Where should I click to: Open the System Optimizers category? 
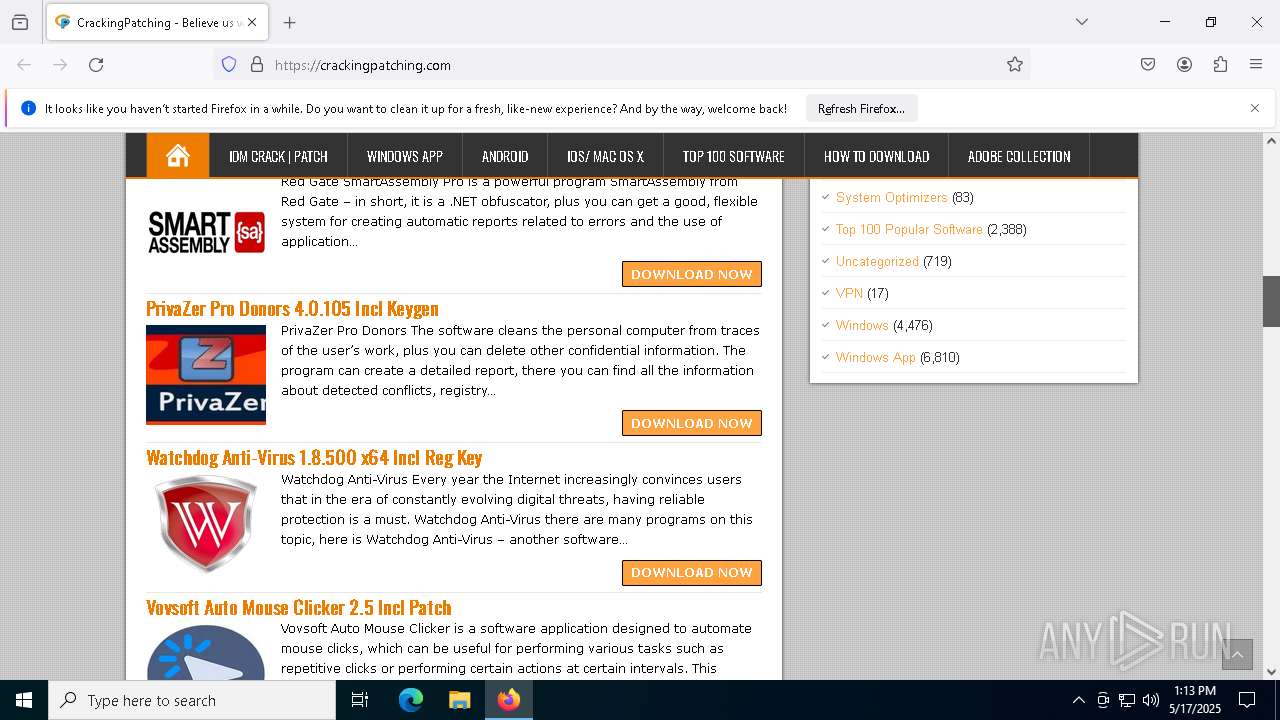tap(891, 197)
